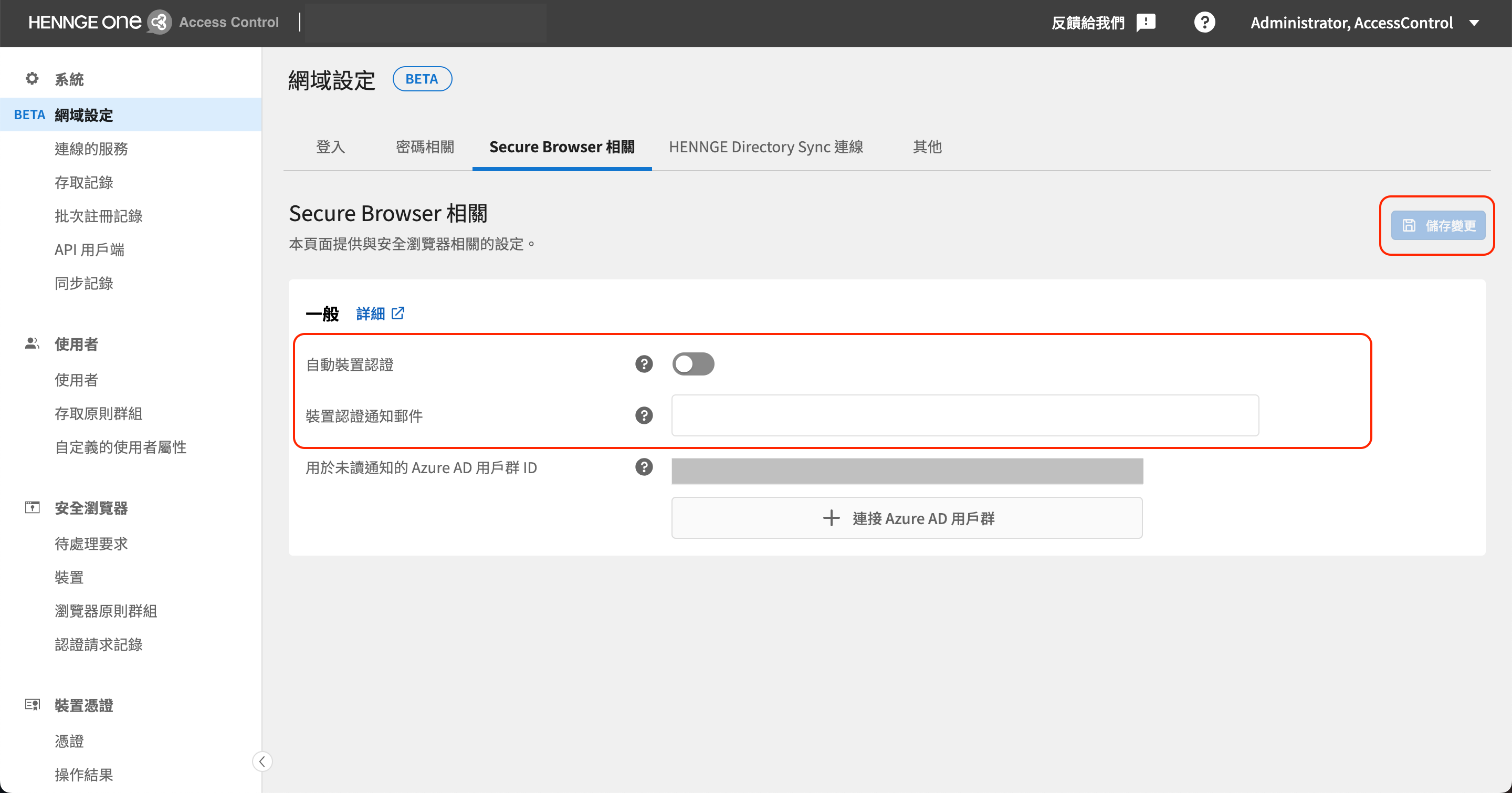Click the users icon next to 使用者 heading
The height and width of the screenshot is (793, 1512).
point(32,343)
